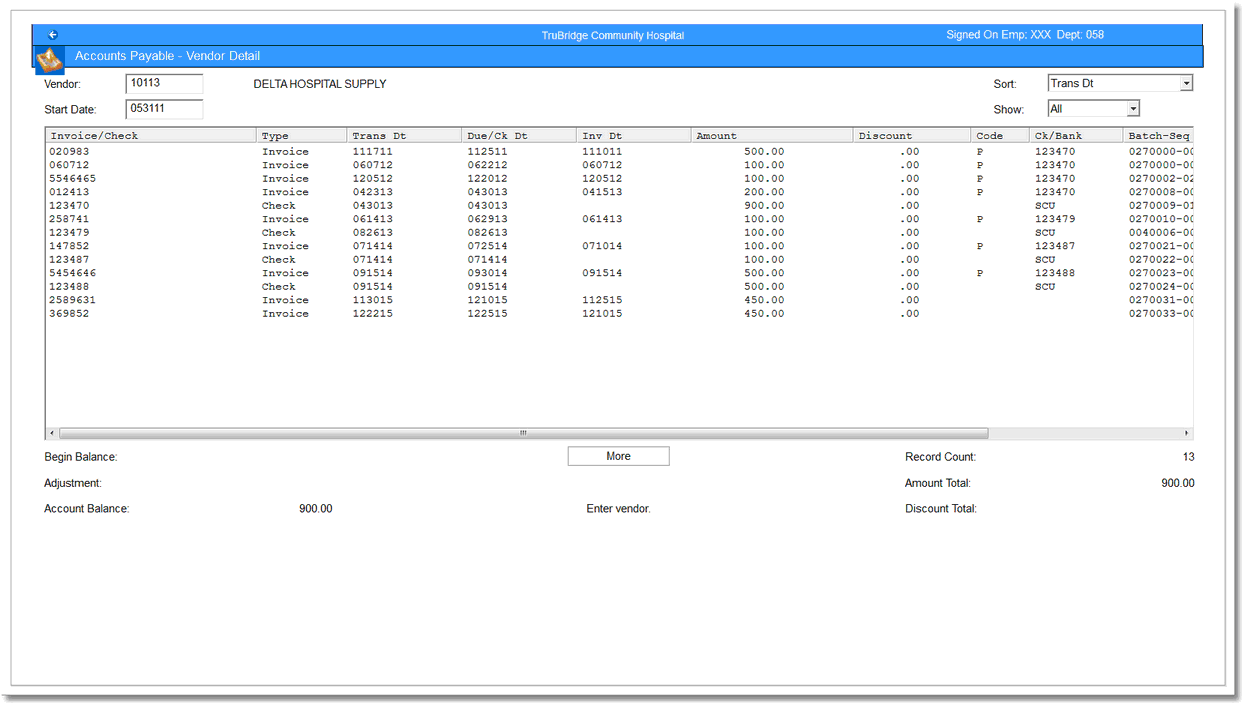Click Inv Dt value 111011
The height and width of the screenshot is (706, 1245).
(602, 152)
